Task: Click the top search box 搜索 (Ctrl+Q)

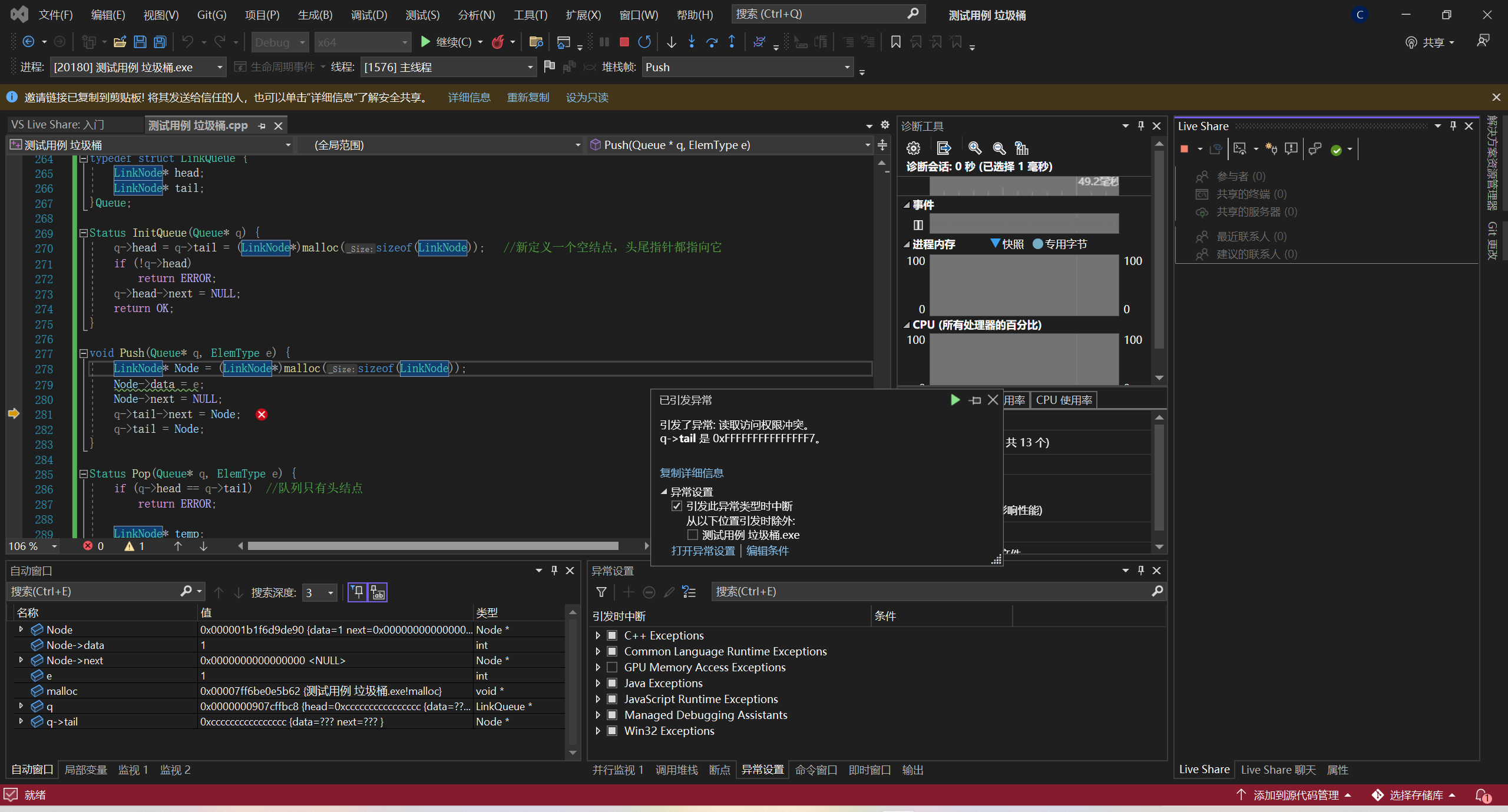Action: pos(825,14)
